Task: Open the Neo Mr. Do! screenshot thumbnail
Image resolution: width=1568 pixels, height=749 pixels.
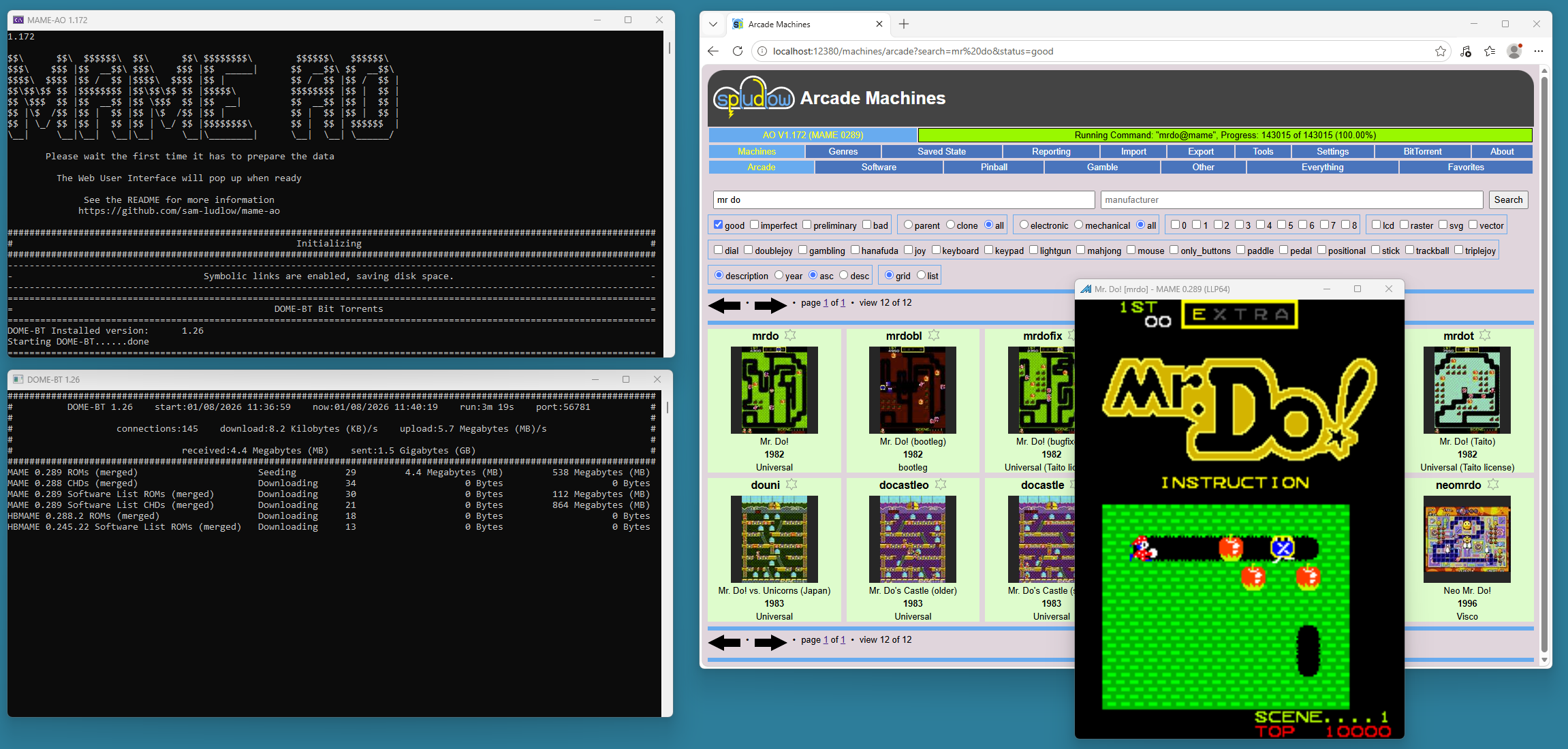Action: pyautogui.click(x=1467, y=539)
